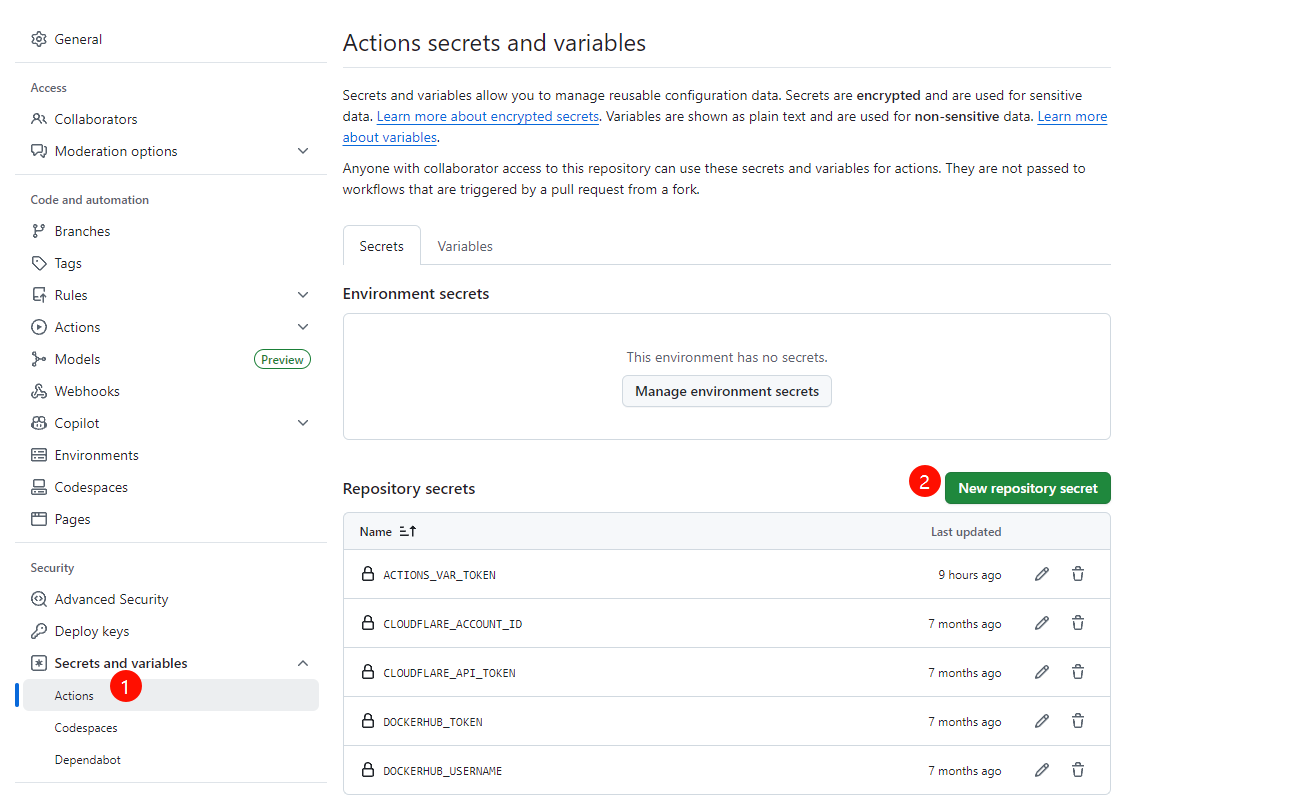Click Manage environment secrets
The width and height of the screenshot is (1312, 799).
(726, 391)
